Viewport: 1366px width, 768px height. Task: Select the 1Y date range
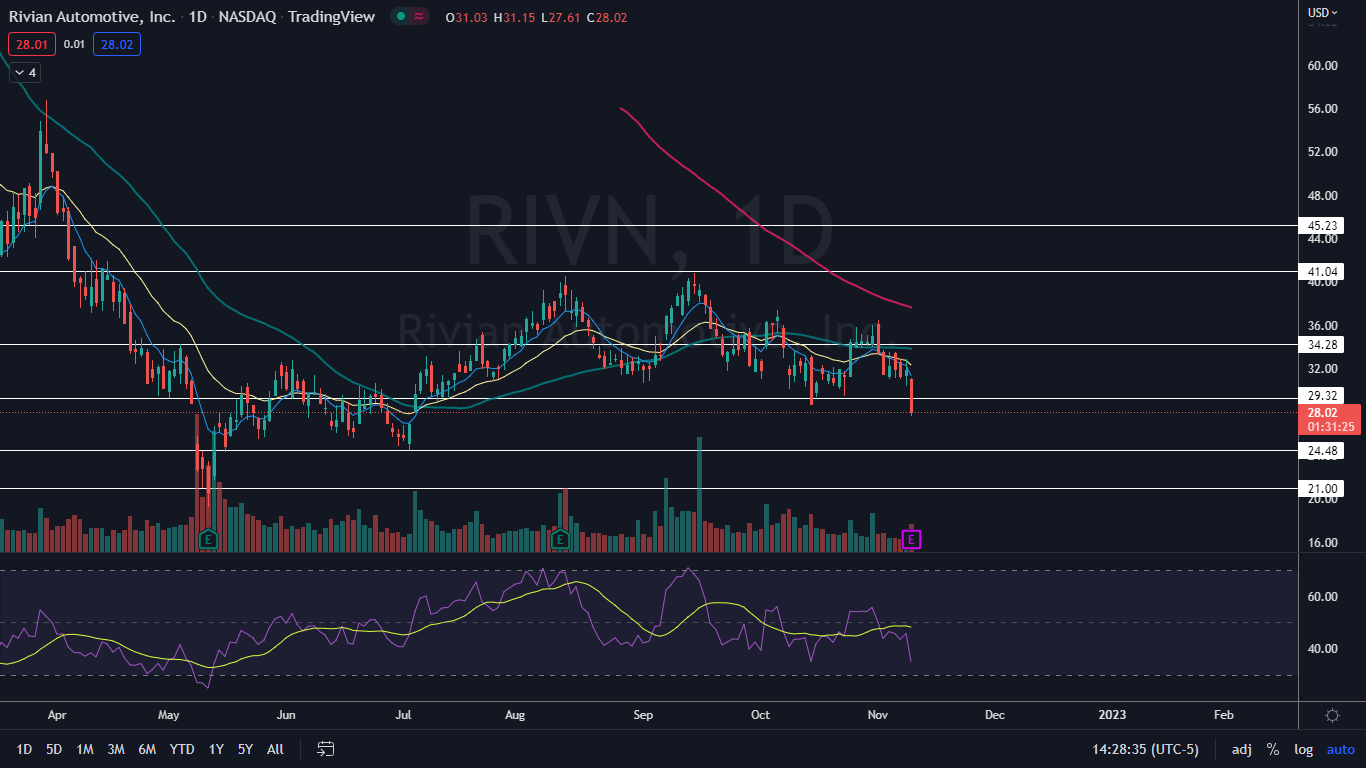pyautogui.click(x=216, y=749)
